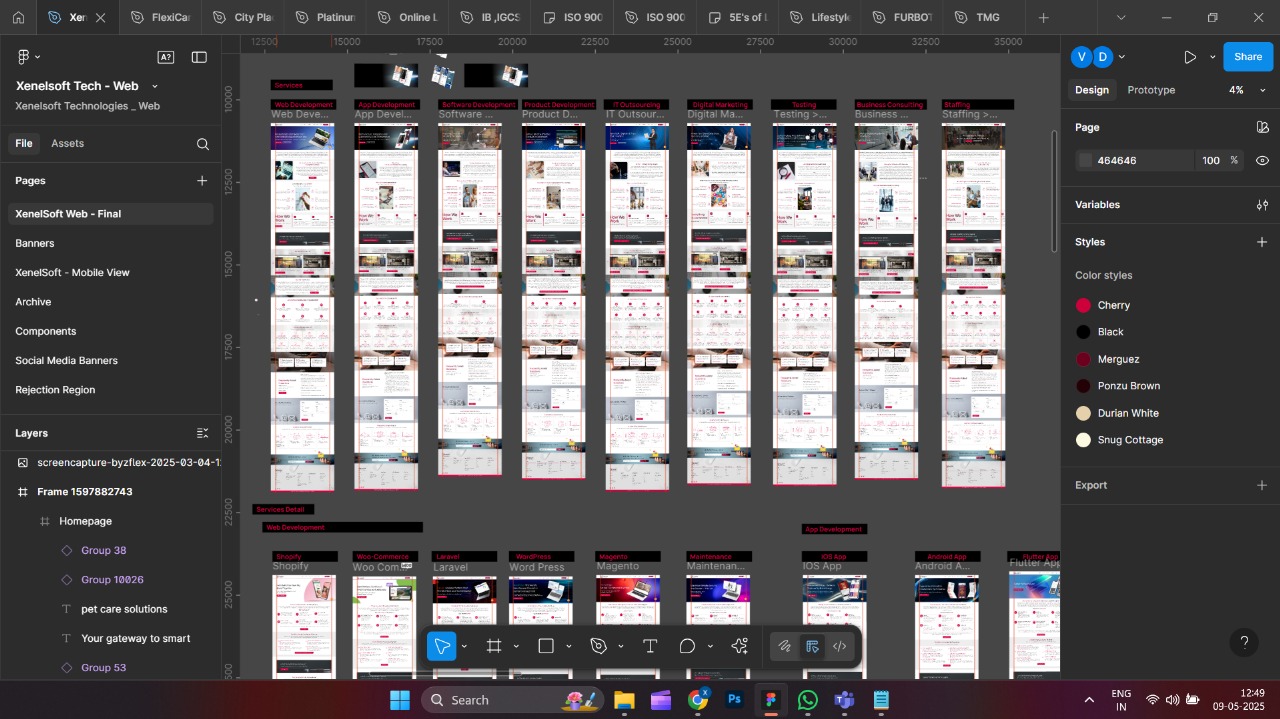Open the Actions AI sparkle tool
1280x719 pixels.
(740, 646)
